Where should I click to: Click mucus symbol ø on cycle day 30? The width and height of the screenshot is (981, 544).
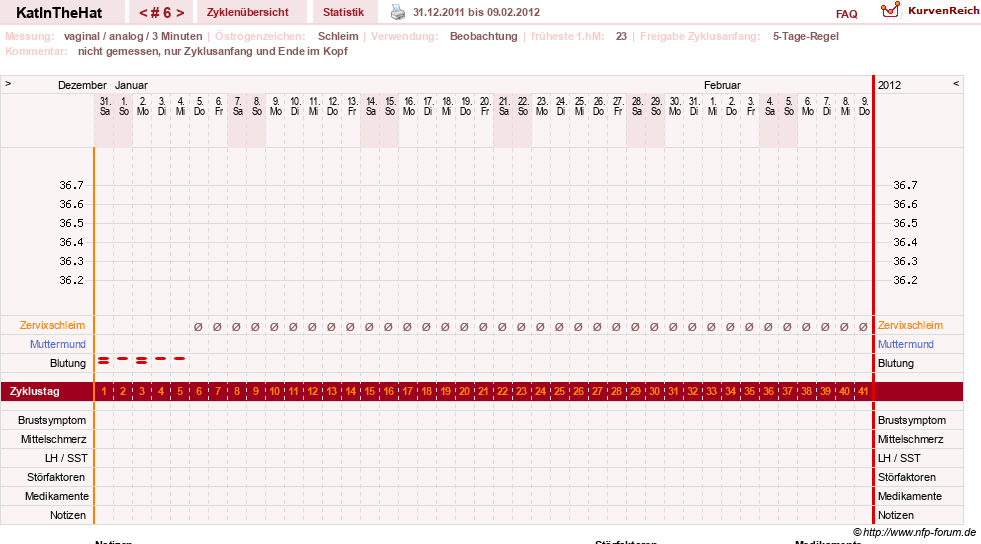point(654,326)
